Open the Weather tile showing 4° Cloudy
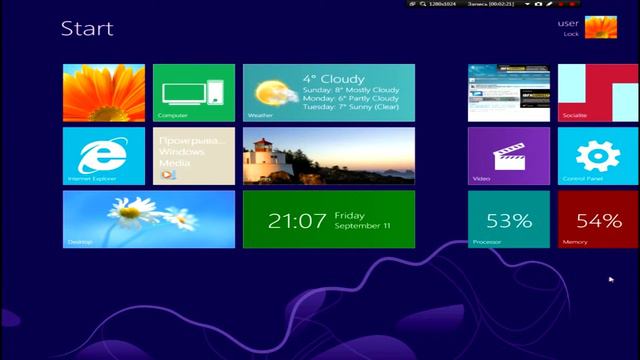 329,93
